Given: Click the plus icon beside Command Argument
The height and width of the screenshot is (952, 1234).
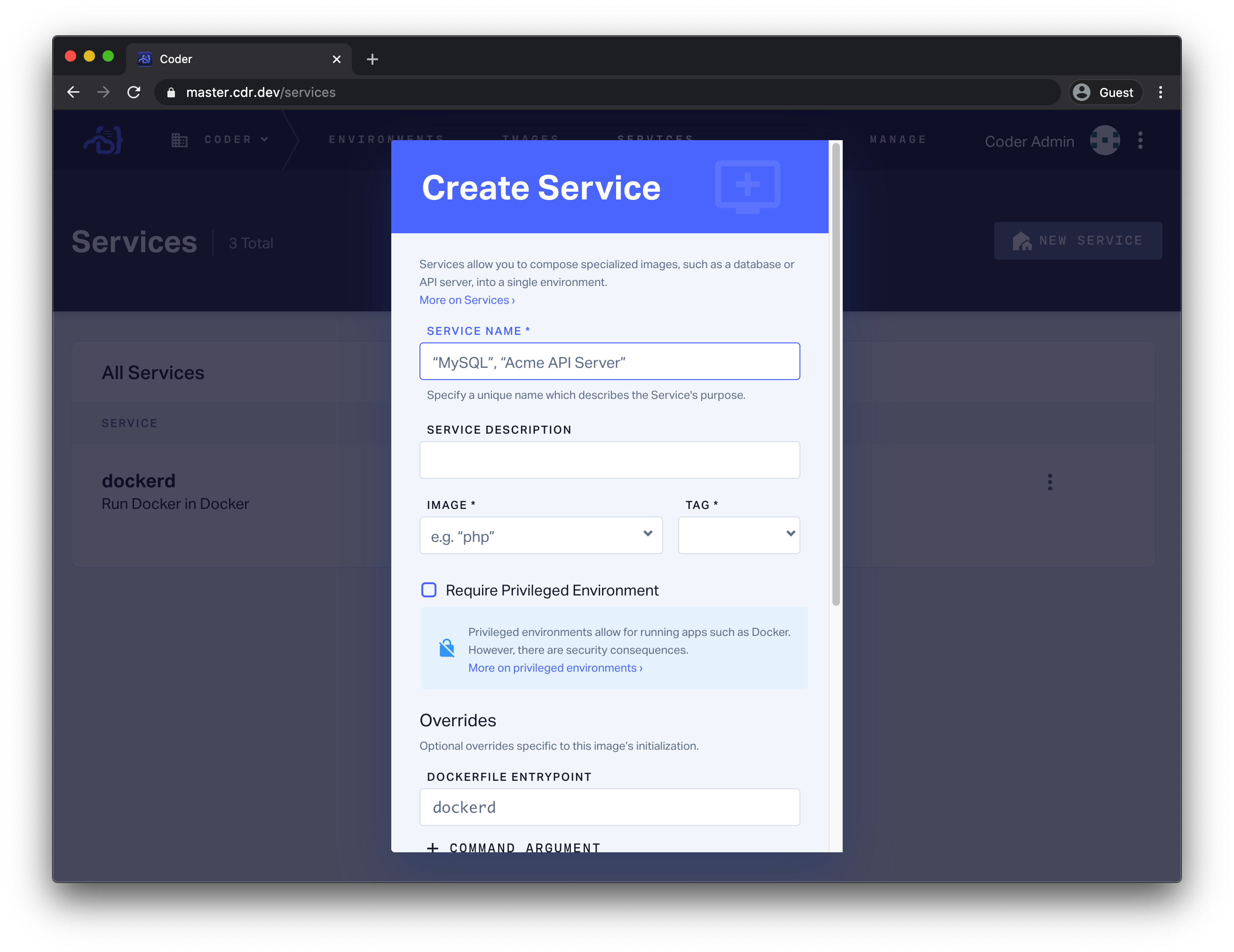Looking at the screenshot, I should (433, 847).
